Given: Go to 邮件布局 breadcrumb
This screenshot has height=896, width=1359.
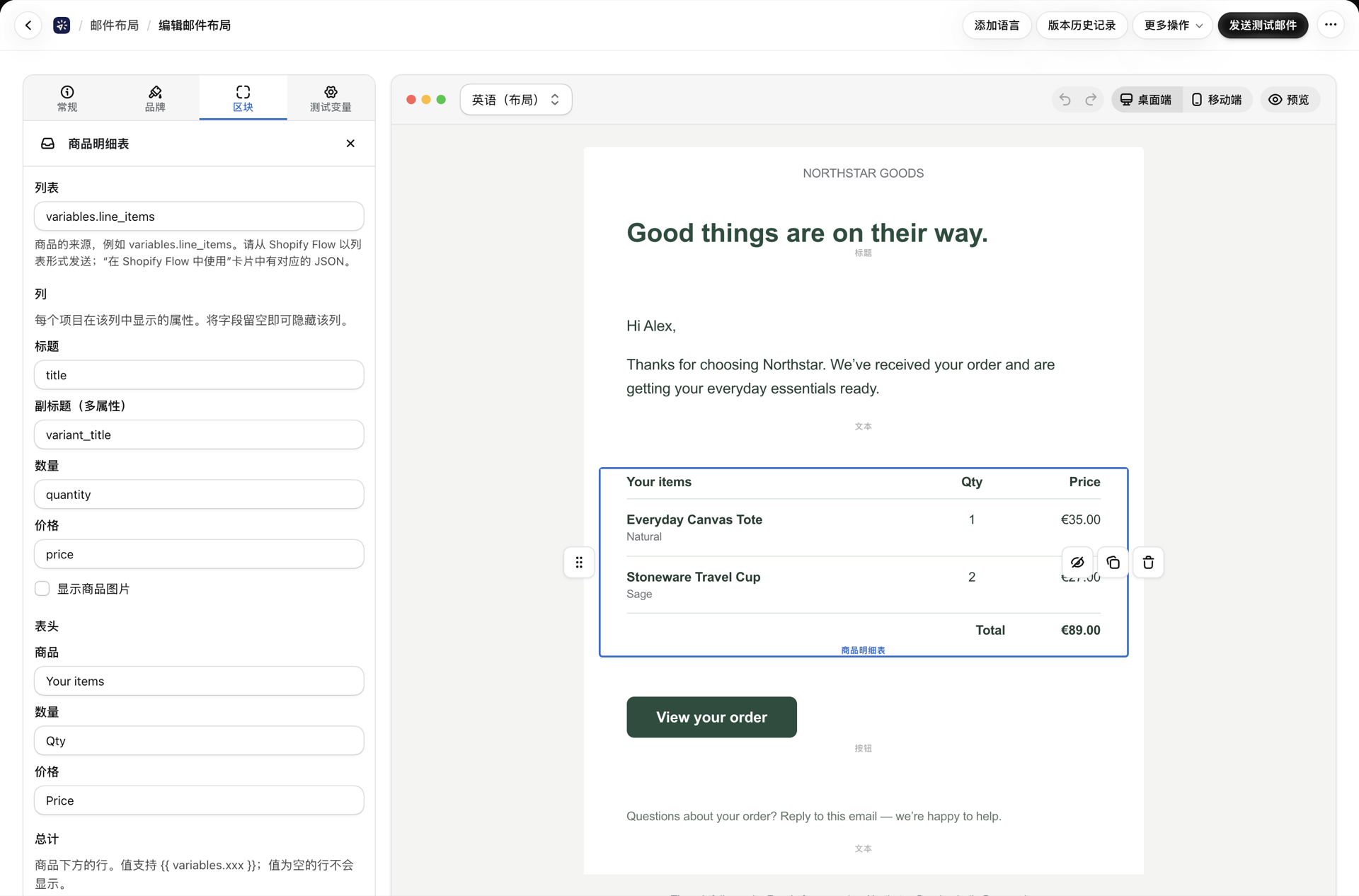Looking at the screenshot, I should 115,25.
